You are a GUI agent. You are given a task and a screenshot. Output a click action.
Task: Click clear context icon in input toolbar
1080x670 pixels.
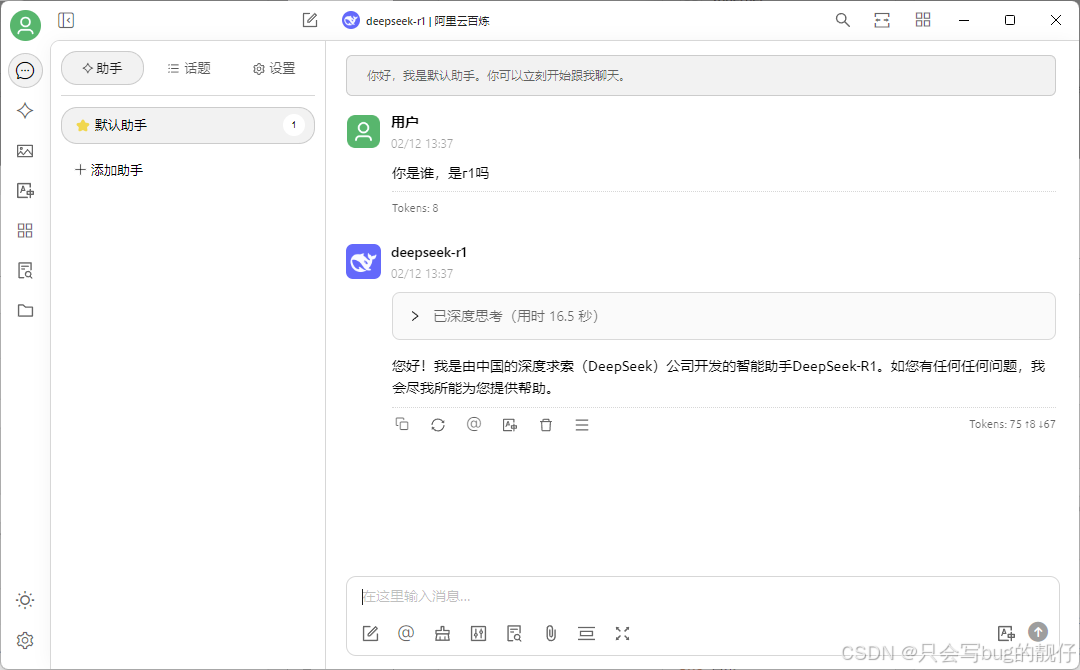586,634
